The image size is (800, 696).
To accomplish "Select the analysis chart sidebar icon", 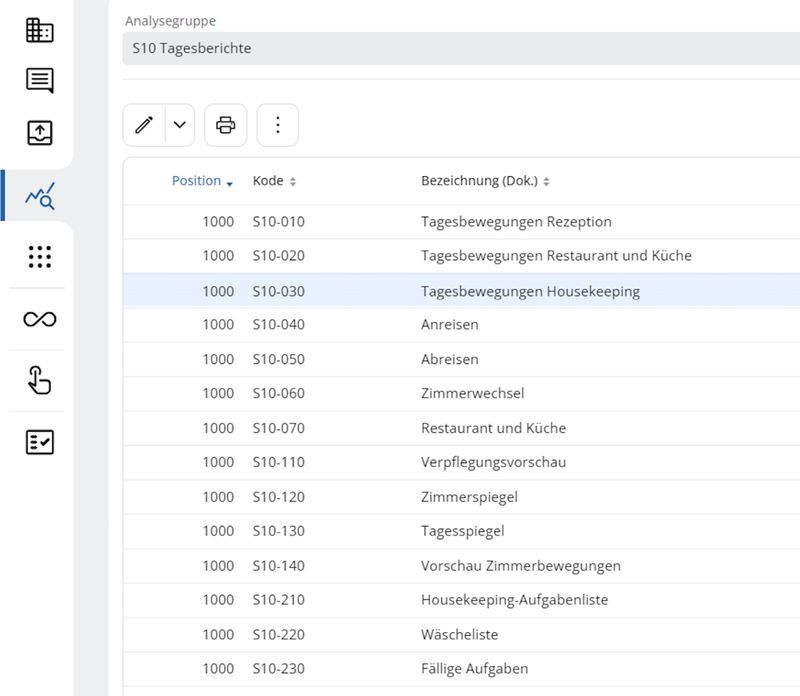I will point(40,196).
